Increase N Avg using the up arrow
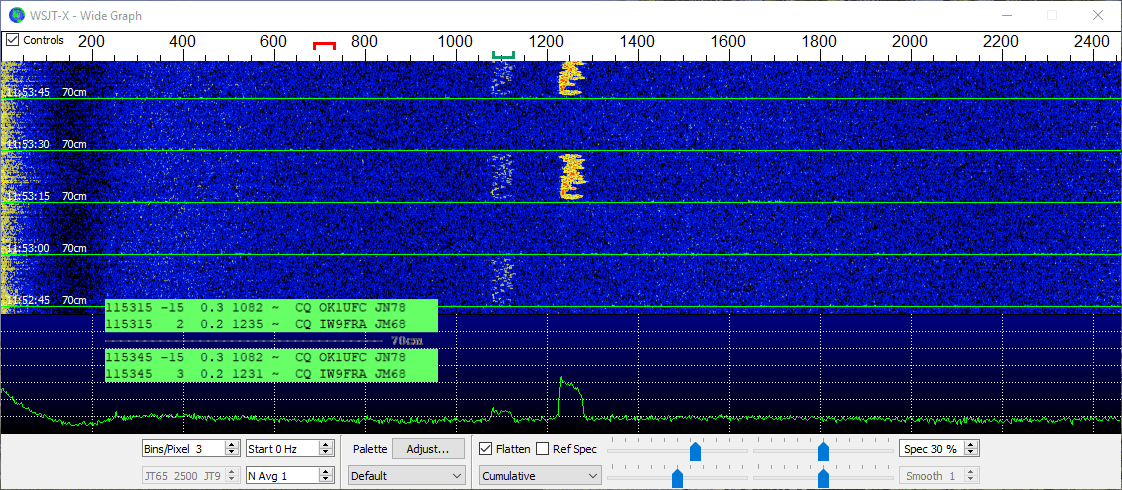The width and height of the screenshot is (1122, 490). [x=326, y=471]
